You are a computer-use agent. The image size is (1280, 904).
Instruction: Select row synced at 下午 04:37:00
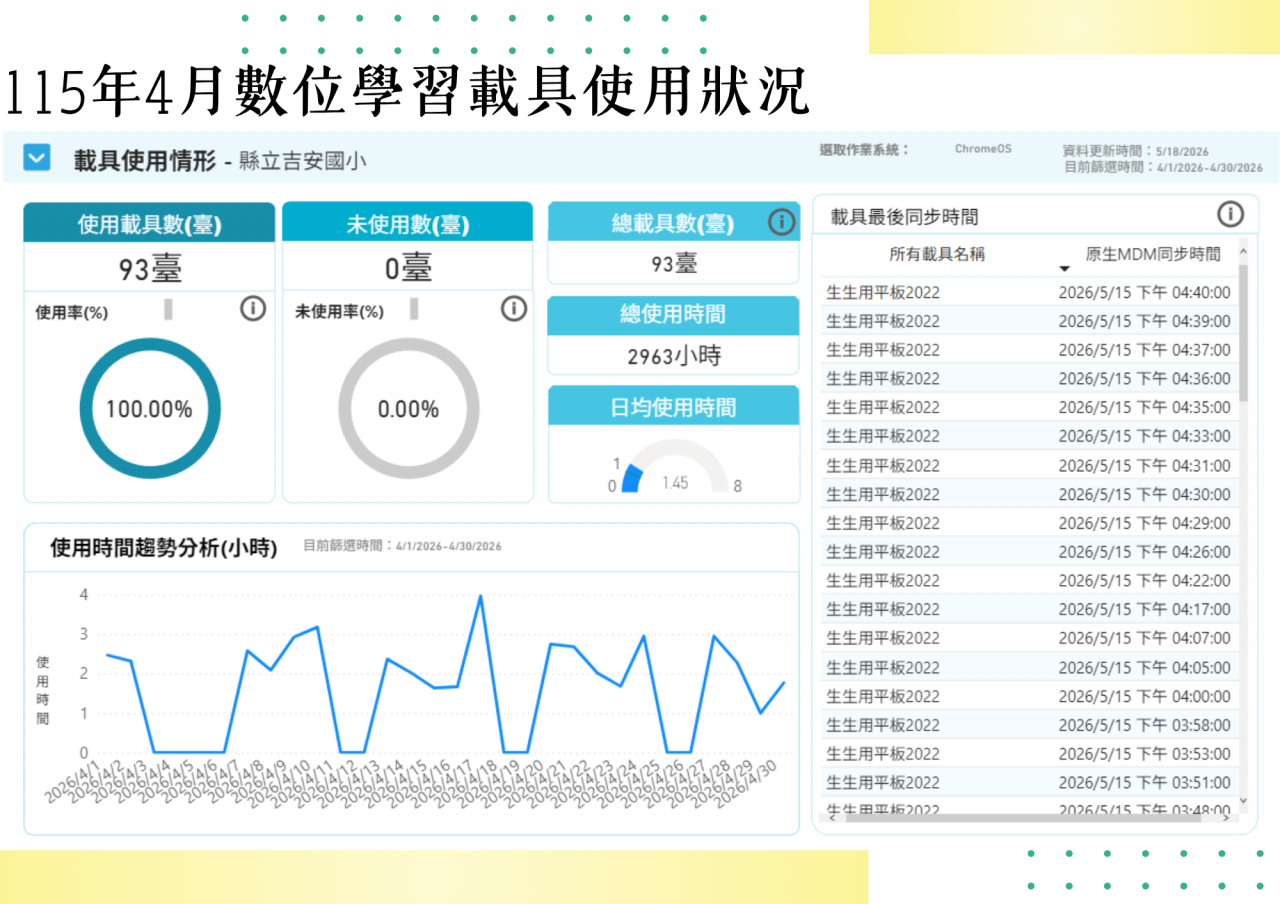[x=1029, y=350]
